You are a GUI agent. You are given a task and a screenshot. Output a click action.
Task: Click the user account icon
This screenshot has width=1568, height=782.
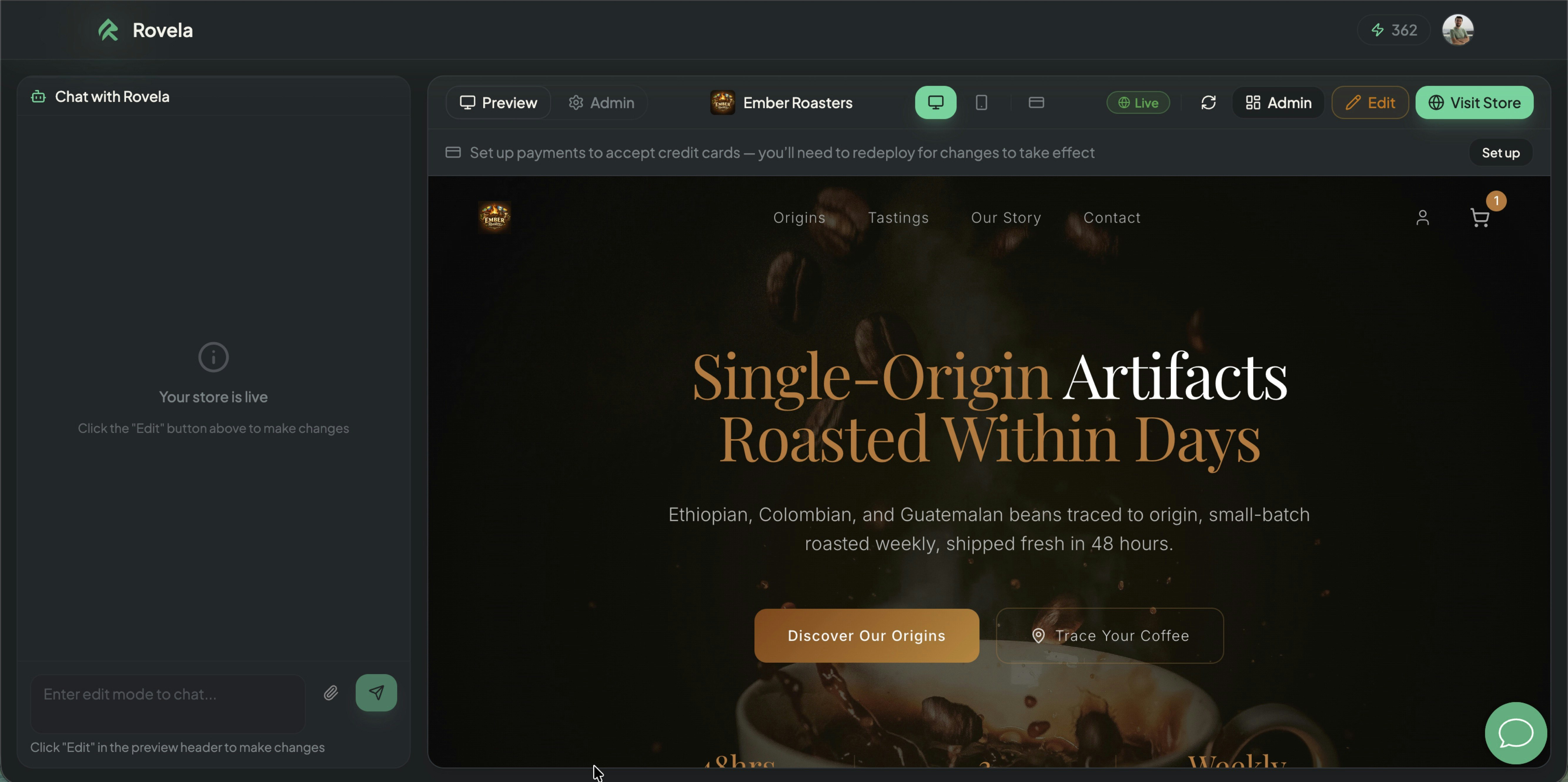[x=1422, y=217]
